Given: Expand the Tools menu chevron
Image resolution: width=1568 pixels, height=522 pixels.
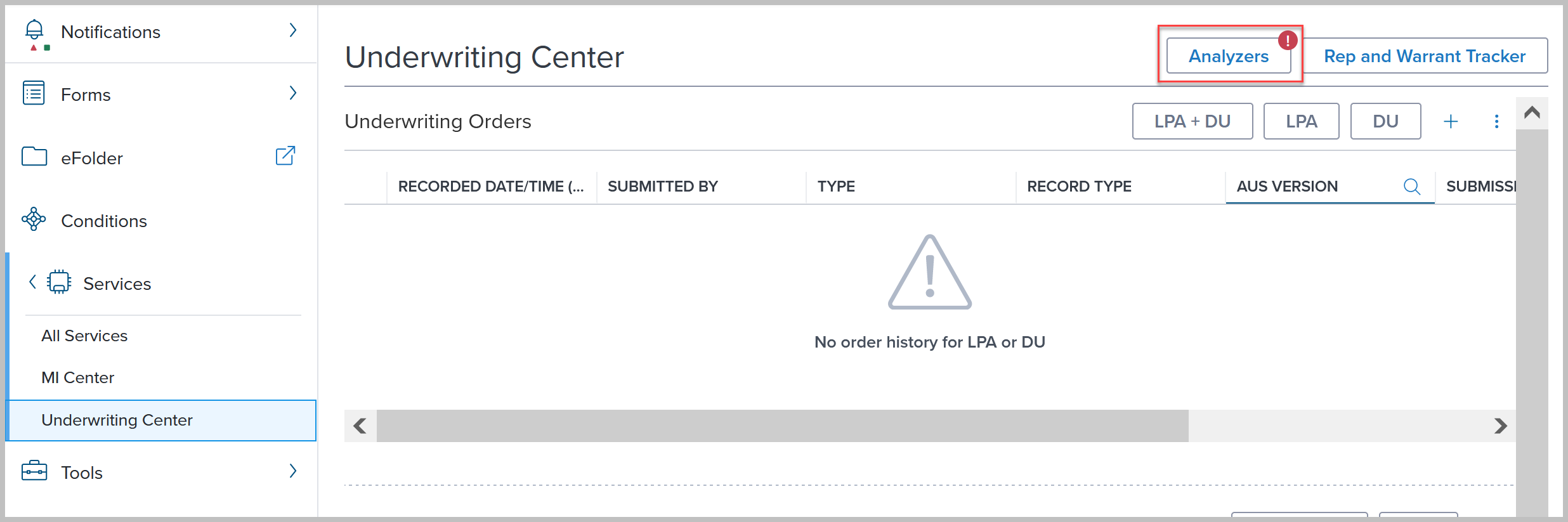Looking at the screenshot, I should pyautogui.click(x=292, y=471).
